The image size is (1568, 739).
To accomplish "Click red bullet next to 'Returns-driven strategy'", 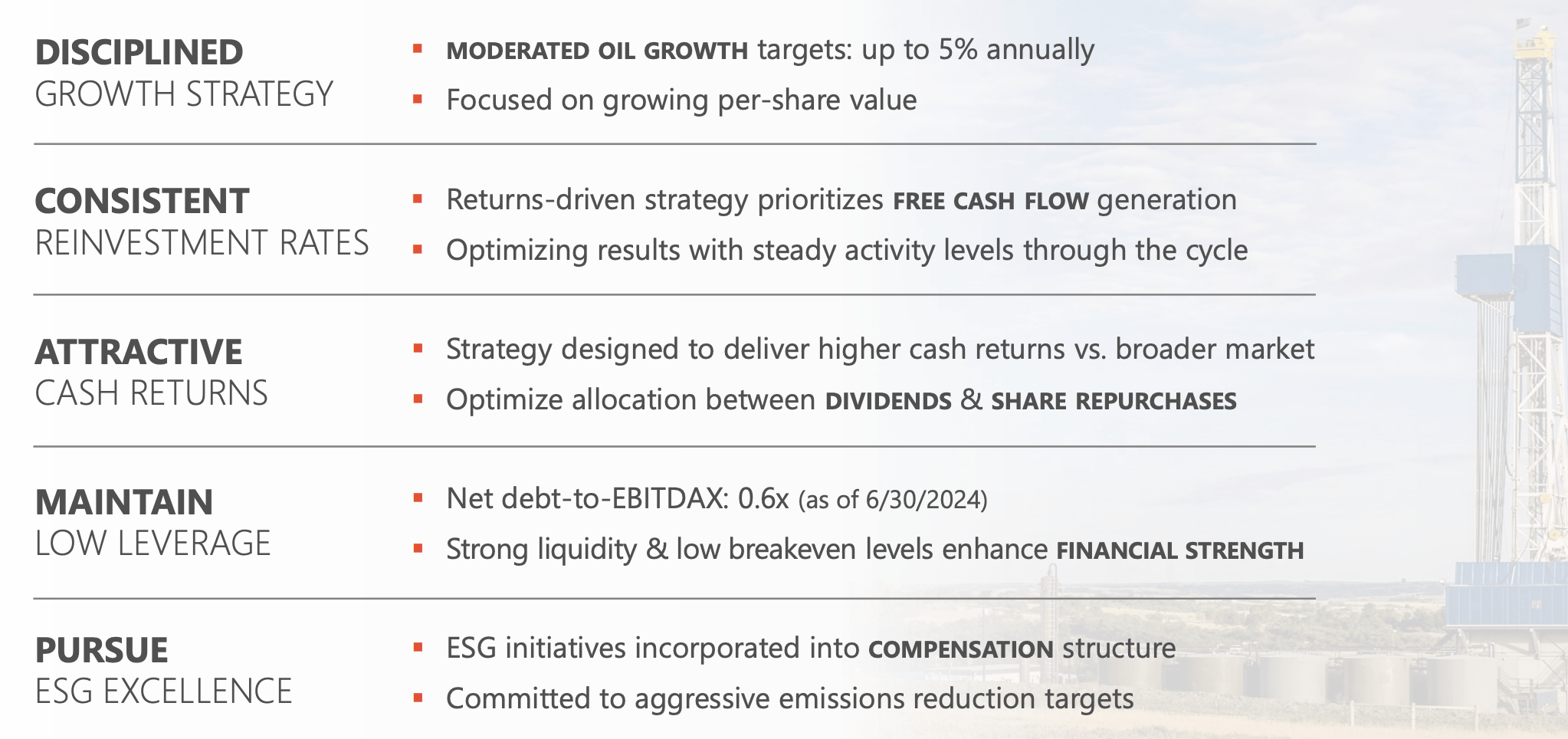I will coord(418,199).
